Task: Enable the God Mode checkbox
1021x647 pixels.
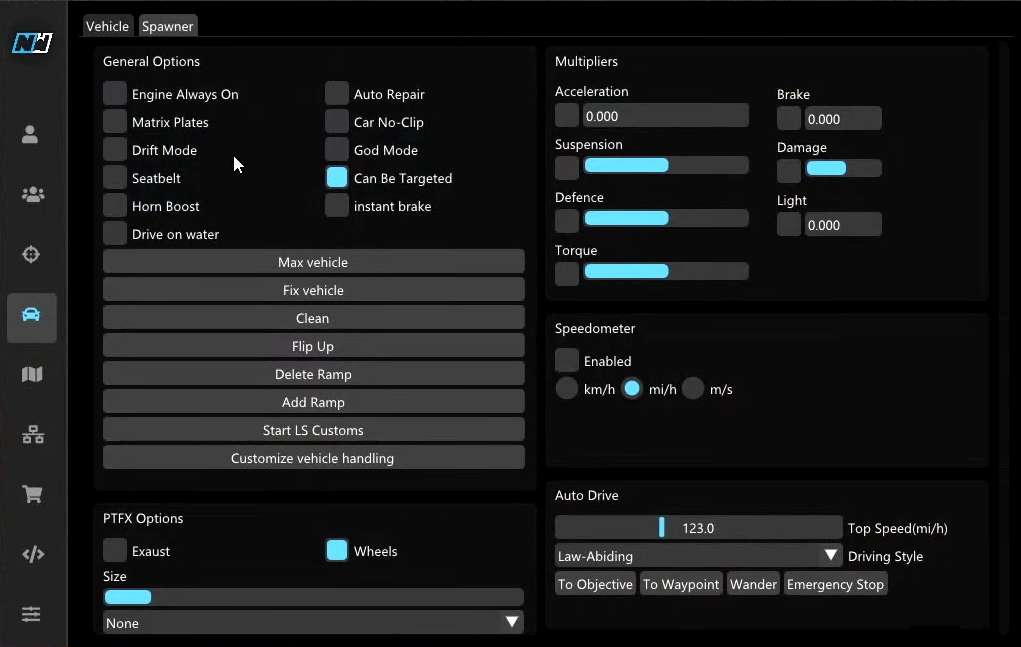Action: tap(337, 150)
